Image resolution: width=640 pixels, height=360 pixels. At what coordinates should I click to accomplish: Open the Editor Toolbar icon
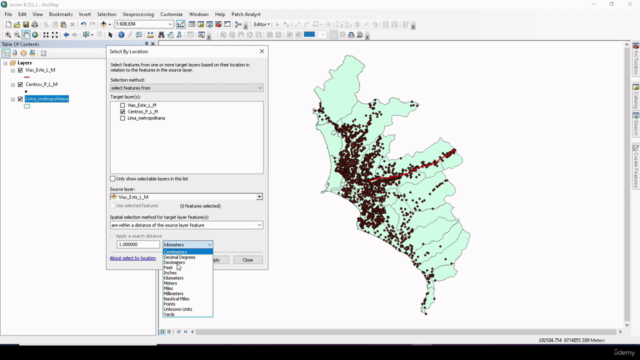click(180, 24)
